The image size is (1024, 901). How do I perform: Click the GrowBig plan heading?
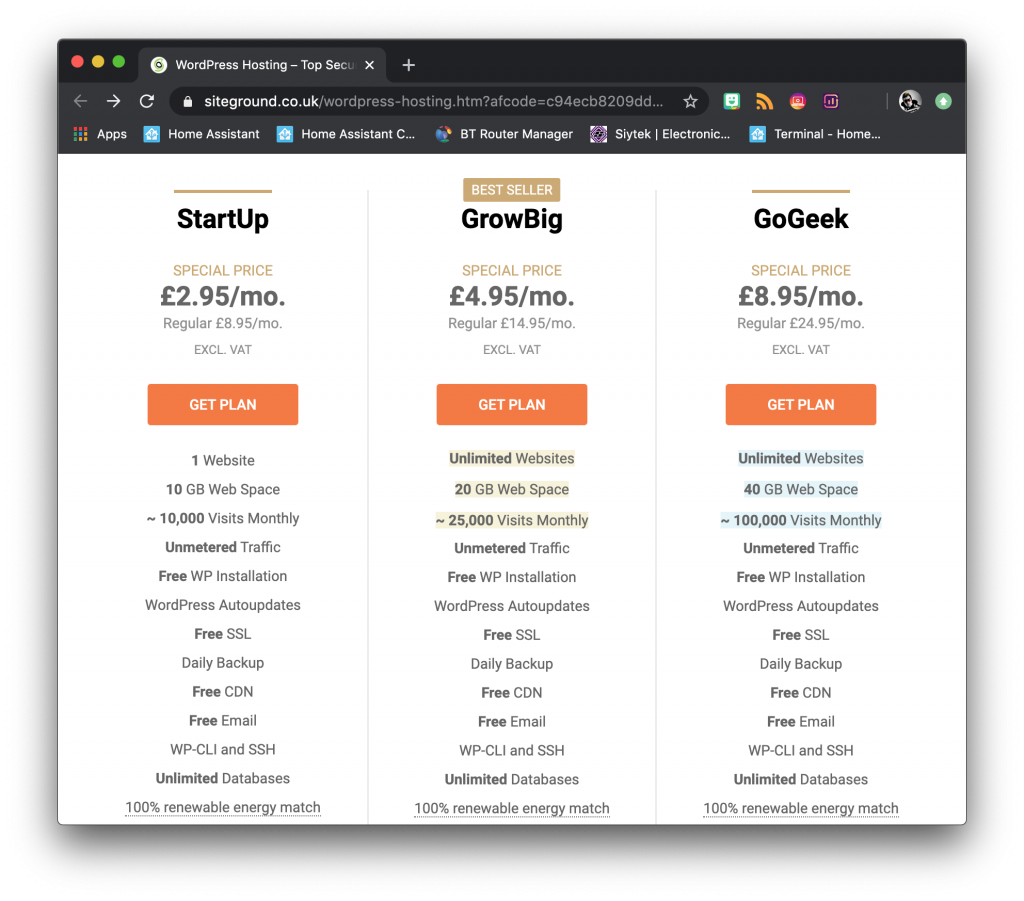[x=512, y=219]
